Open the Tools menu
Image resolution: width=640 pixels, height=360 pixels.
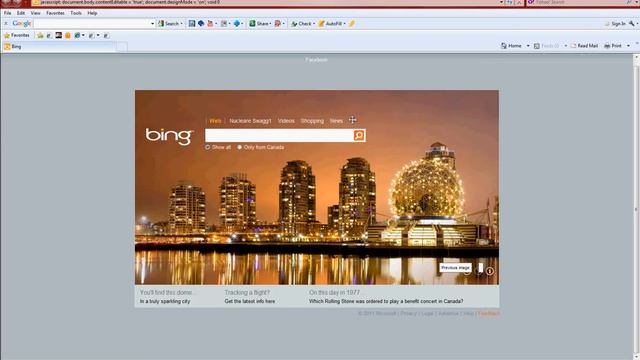point(76,13)
